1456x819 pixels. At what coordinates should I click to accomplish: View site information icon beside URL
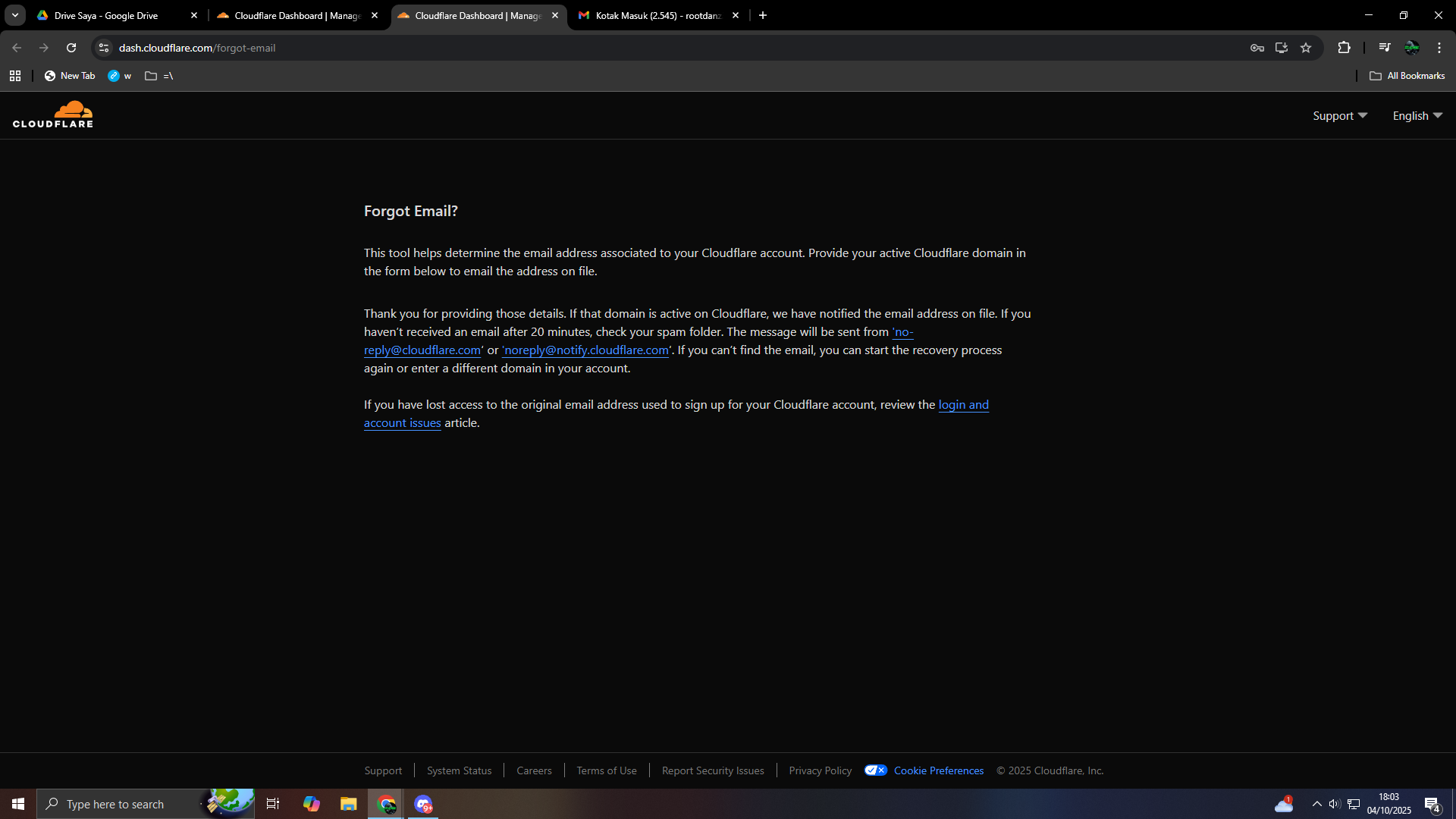tap(104, 48)
